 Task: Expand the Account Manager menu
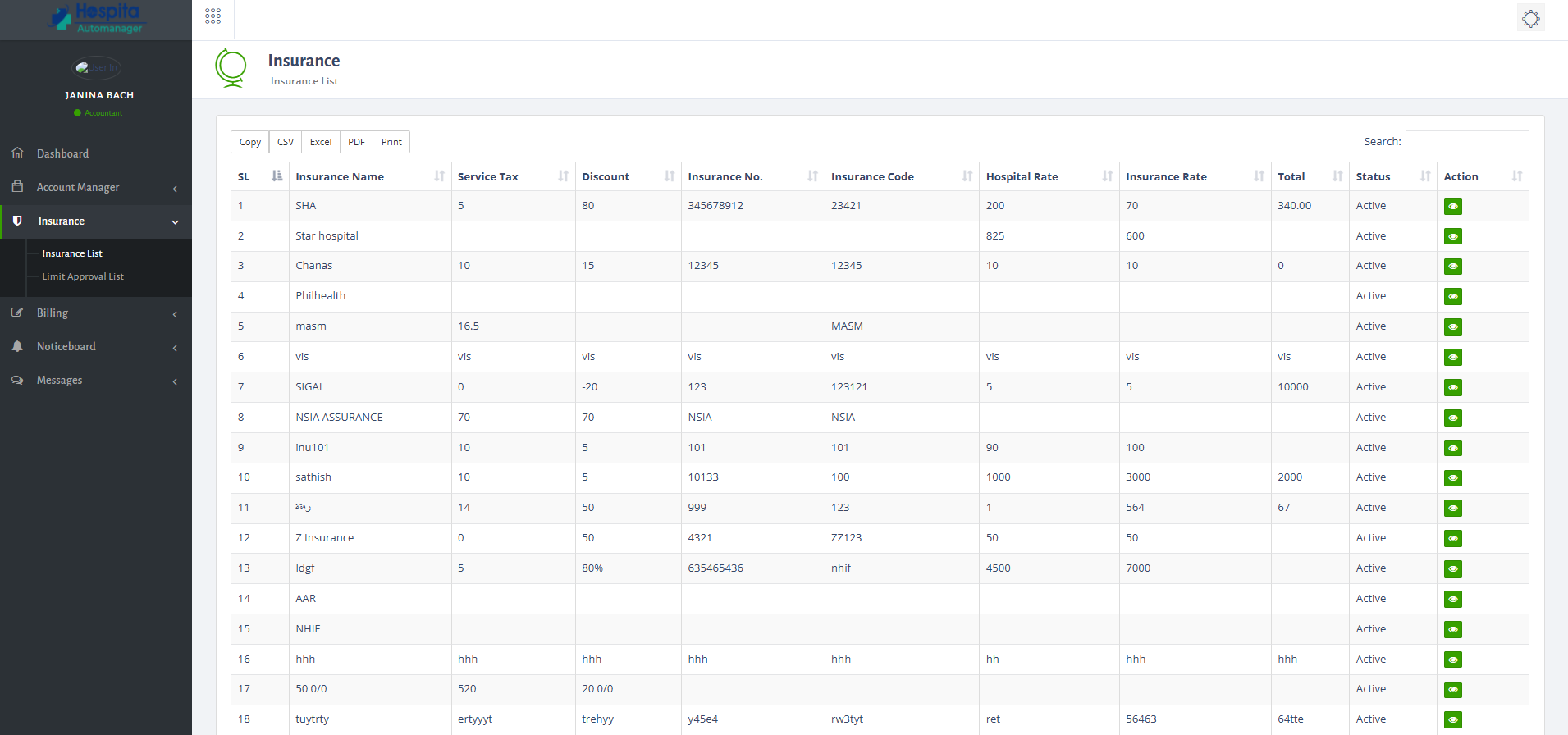coord(96,187)
